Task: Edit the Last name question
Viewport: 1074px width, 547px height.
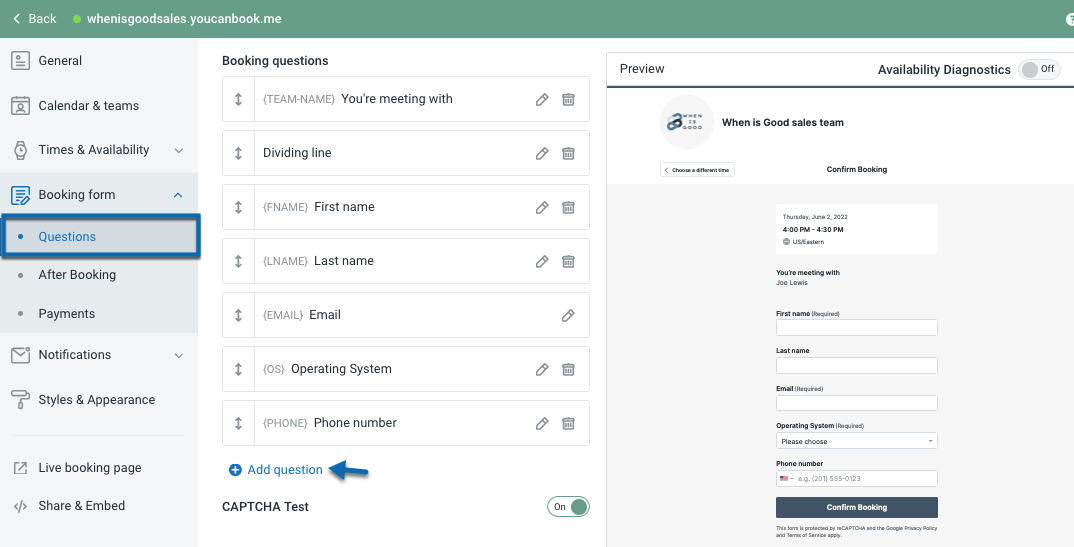Action: pos(542,262)
